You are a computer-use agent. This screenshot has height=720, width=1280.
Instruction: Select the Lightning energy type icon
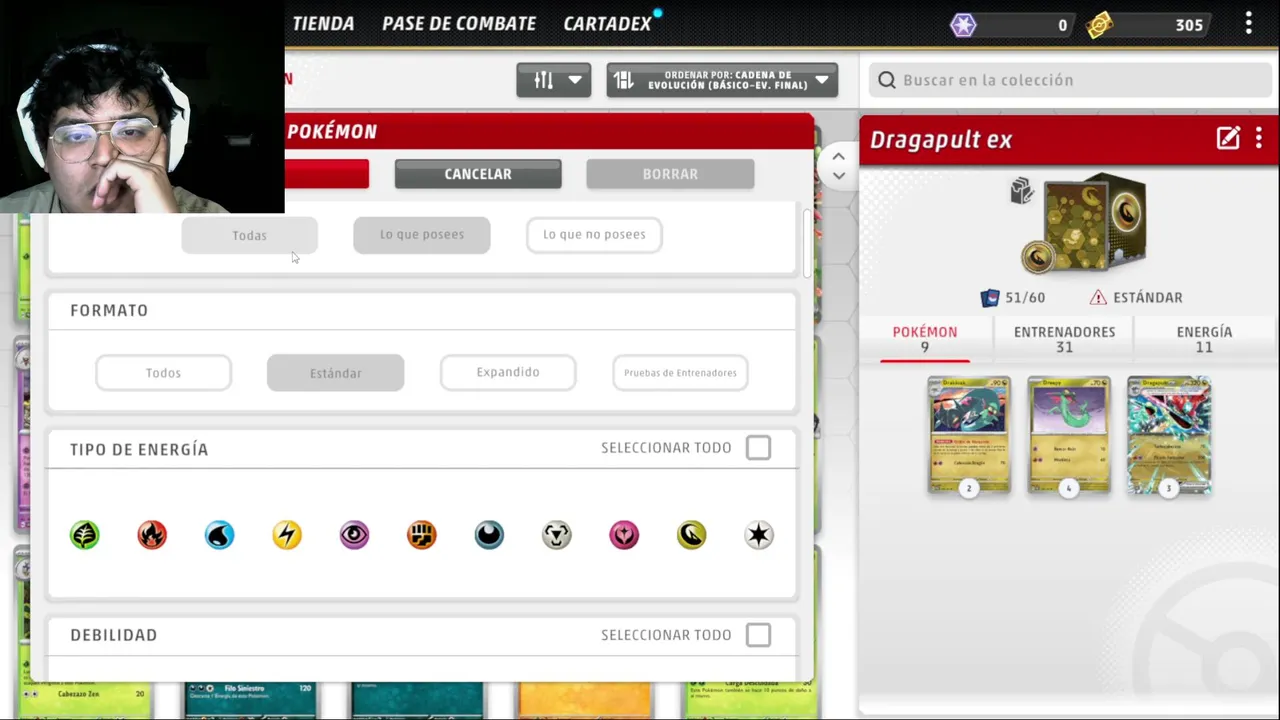click(x=287, y=535)
